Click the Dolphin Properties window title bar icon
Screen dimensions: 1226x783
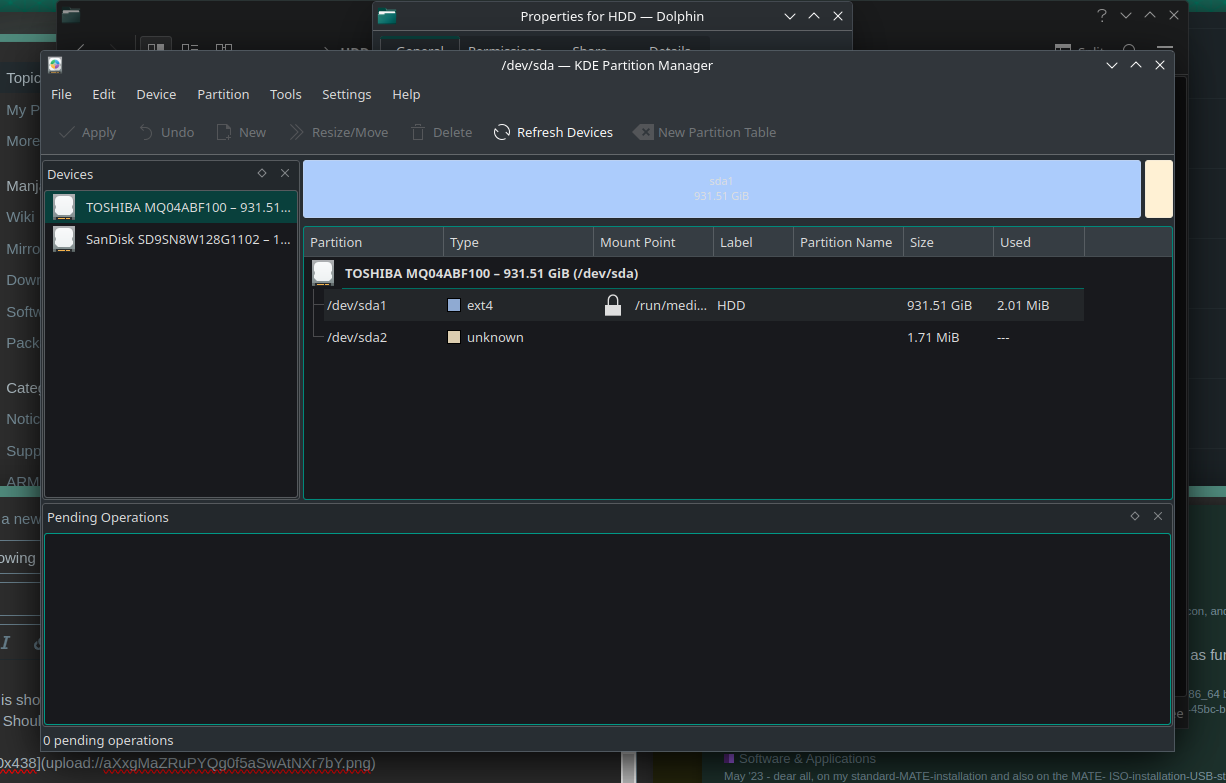[x=387, y=16]
